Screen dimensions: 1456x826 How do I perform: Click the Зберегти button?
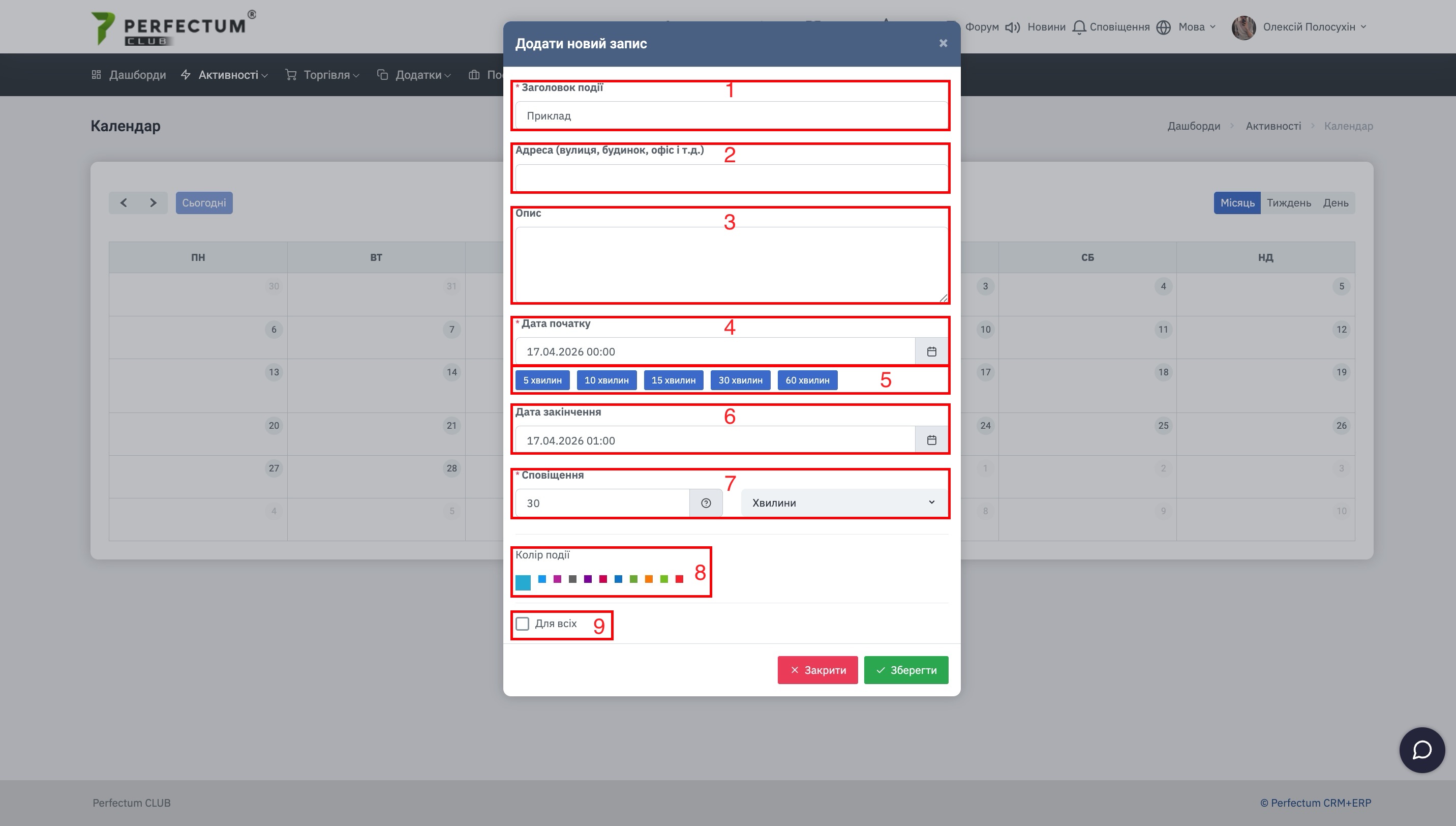point(905,670)
